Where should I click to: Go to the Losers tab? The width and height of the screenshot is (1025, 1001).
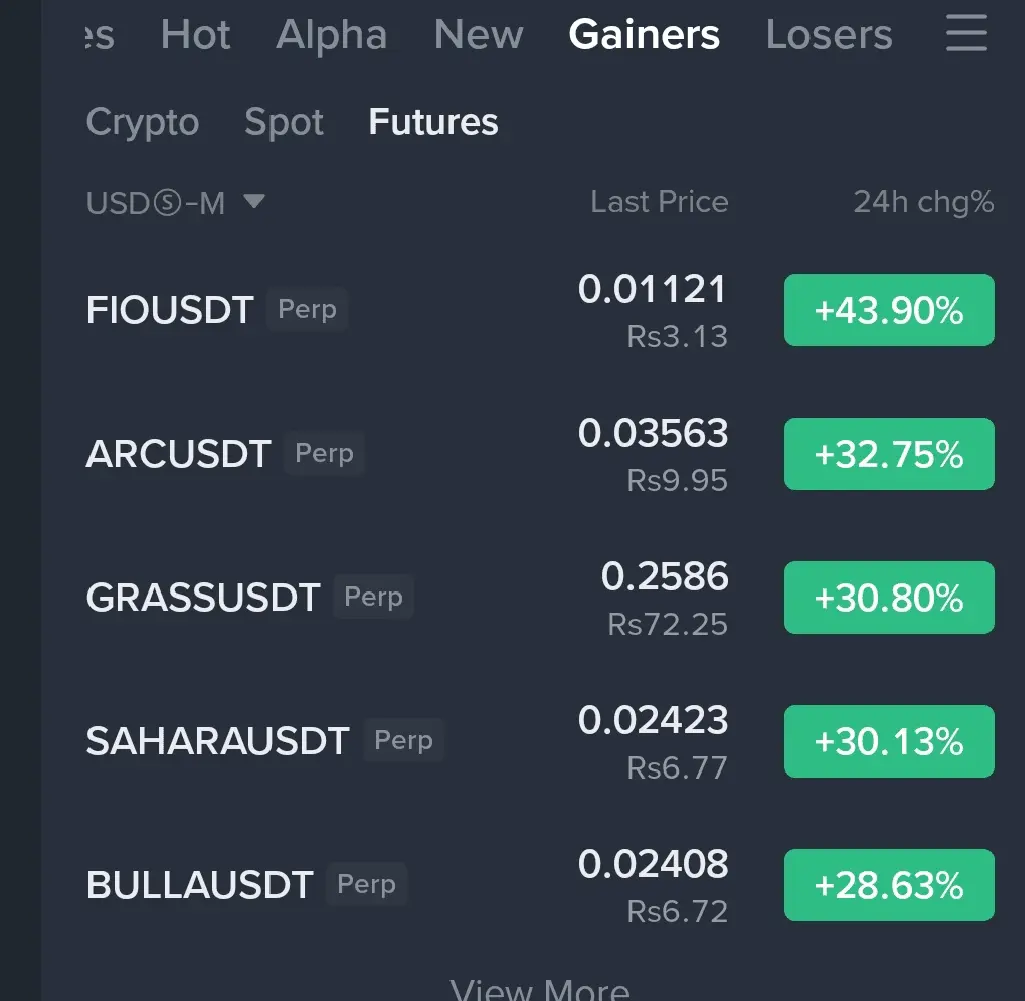pos(828,36)
